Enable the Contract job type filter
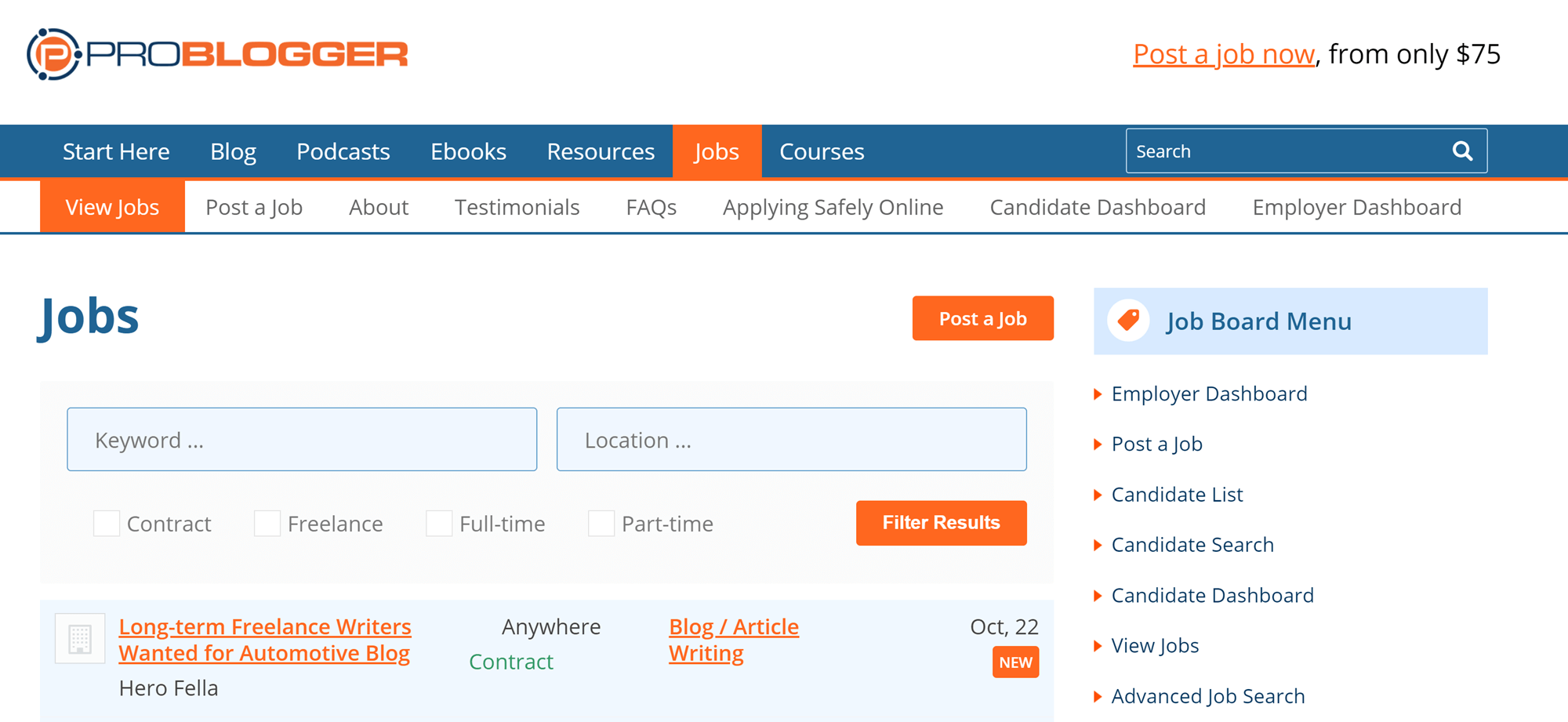The image size is (1568, 722). coord(107,523)
